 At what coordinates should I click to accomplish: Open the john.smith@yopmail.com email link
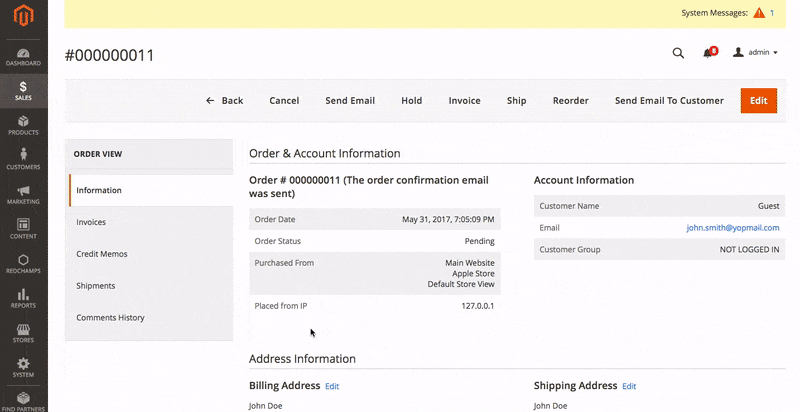coord(733,228)
